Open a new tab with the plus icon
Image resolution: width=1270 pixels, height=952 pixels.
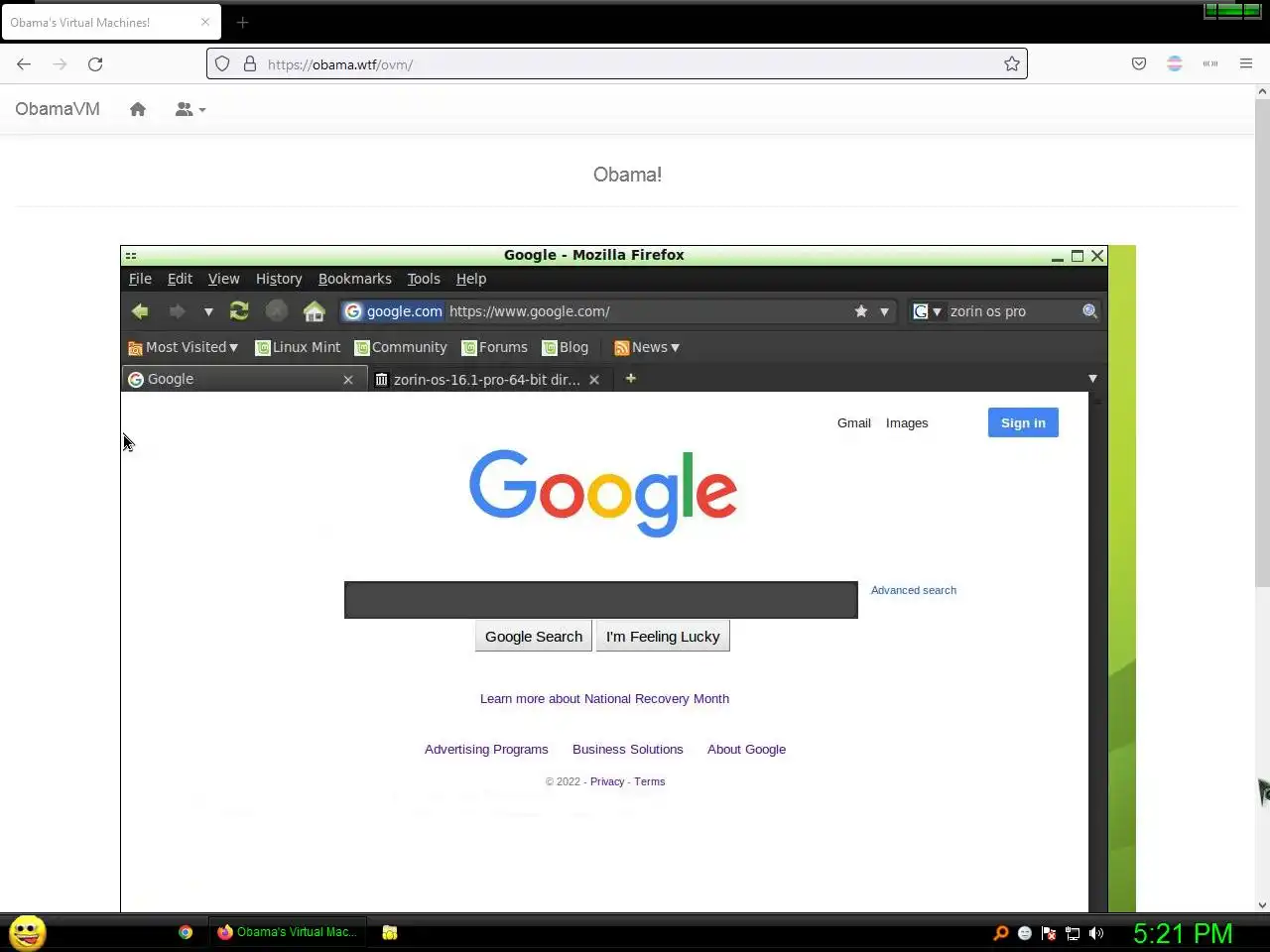(630, 378)
